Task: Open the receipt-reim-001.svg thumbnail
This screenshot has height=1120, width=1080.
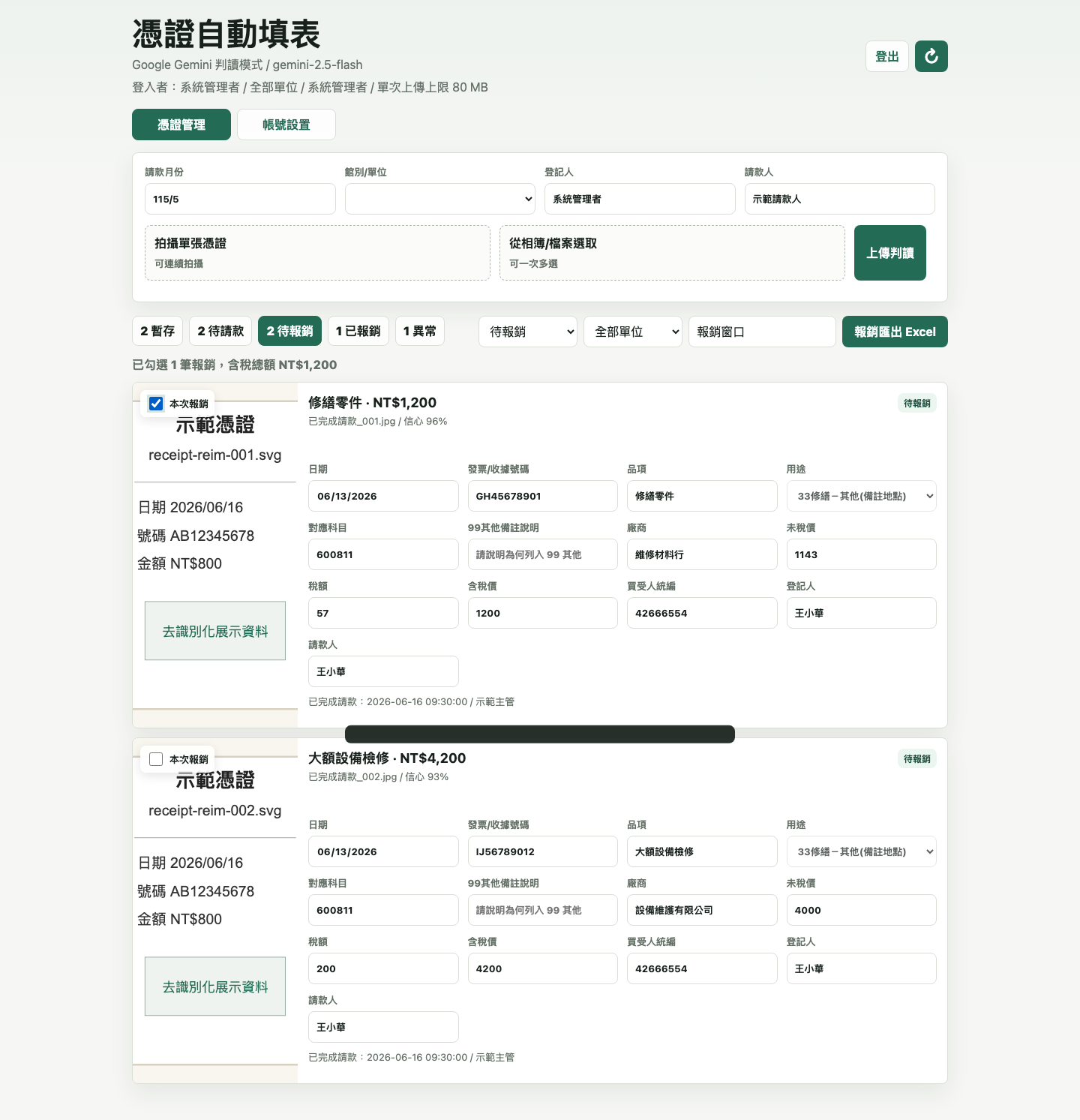Action: coord(215,555)
